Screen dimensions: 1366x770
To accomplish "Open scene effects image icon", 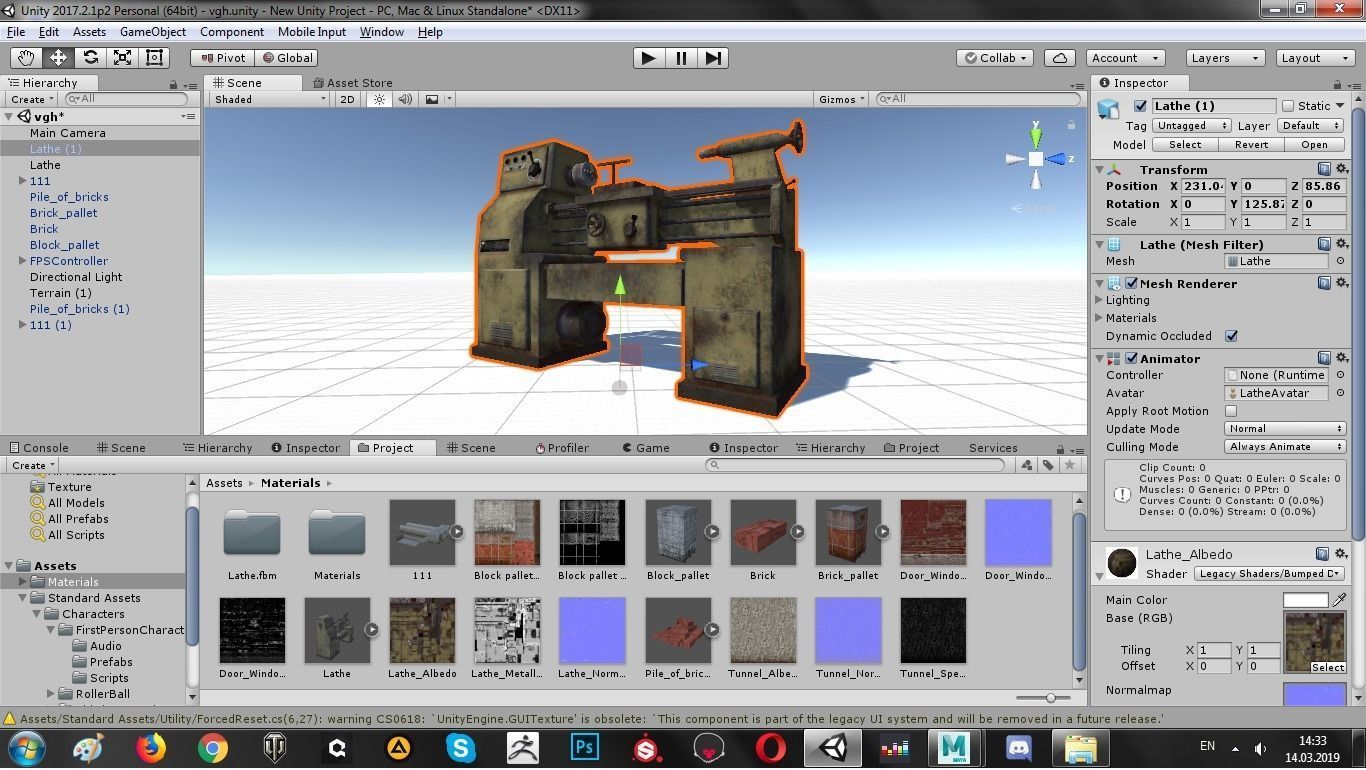I will coord(432,99).
